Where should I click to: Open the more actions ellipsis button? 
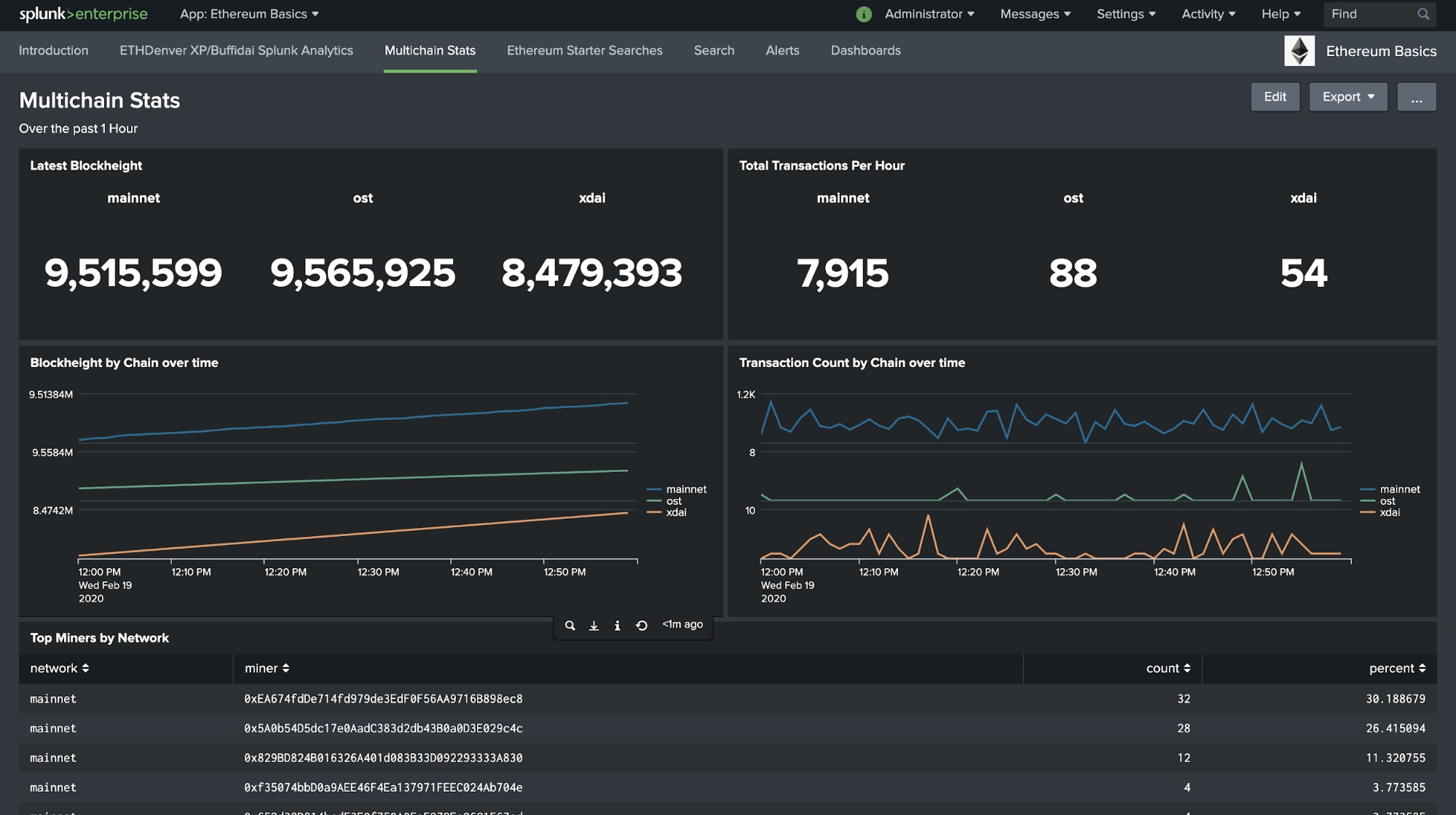click(1416, 97)
